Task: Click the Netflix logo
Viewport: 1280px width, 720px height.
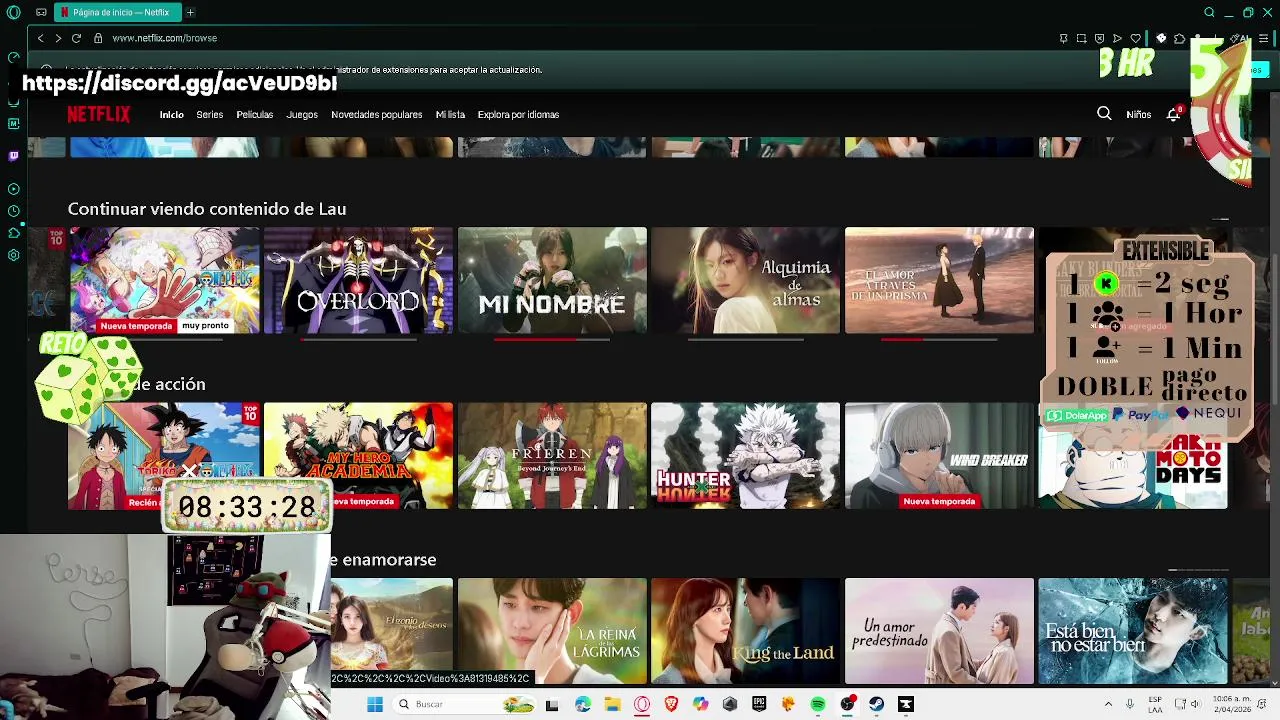Action: (98, 114)
